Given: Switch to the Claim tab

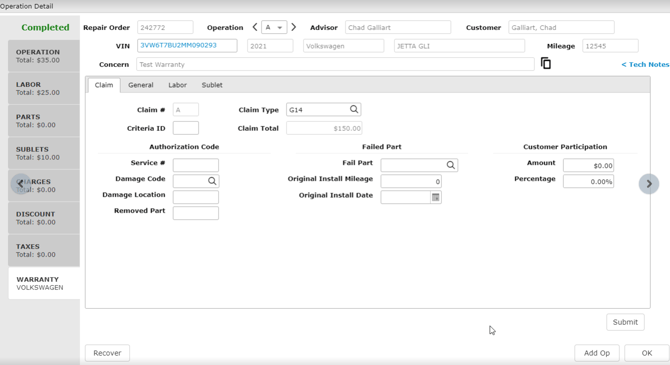Looking at the screenshot, I should pos(104,85).
